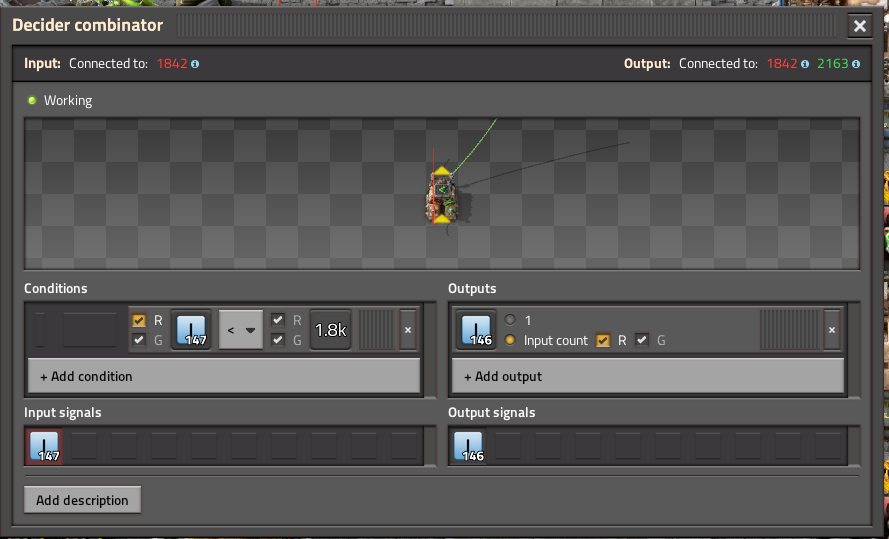Select the output constant '1' radio option
Image resolution: width=889 pixels, height=539 pixels.
(x=511, y=321)
